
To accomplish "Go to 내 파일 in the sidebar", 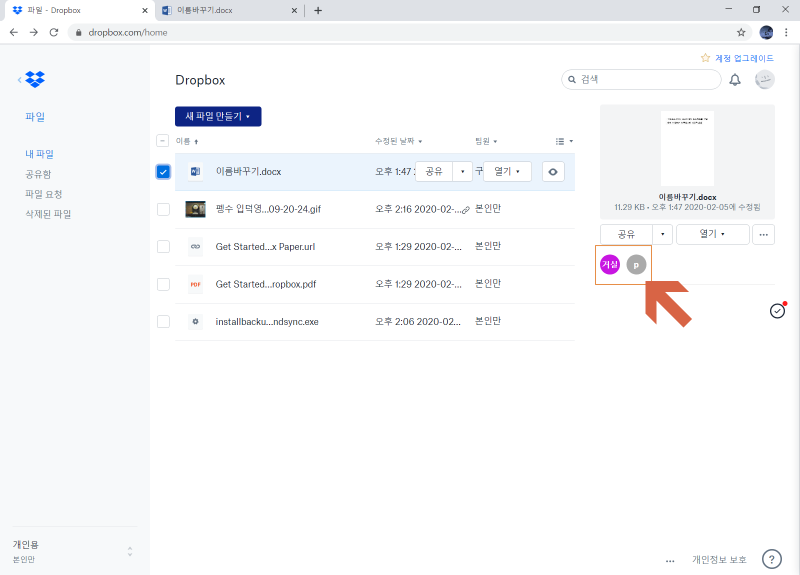I will (39, 154).
